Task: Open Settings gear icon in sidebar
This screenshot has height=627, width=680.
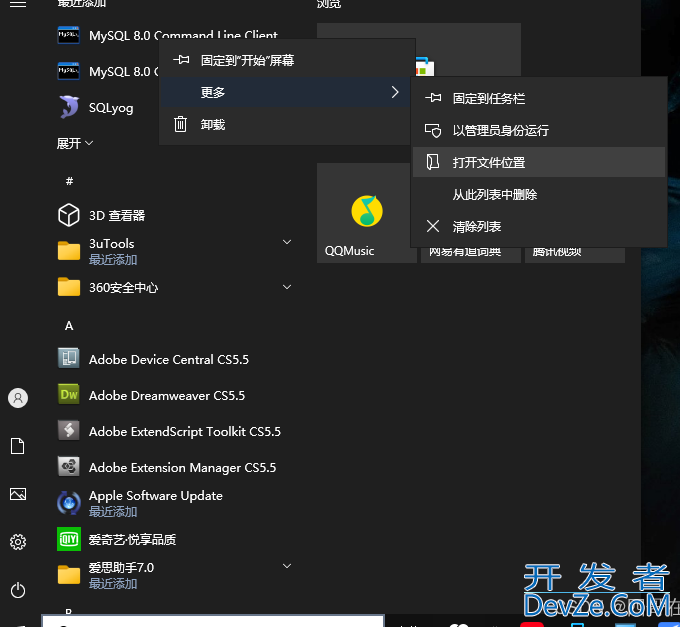Action: (18, 542)
